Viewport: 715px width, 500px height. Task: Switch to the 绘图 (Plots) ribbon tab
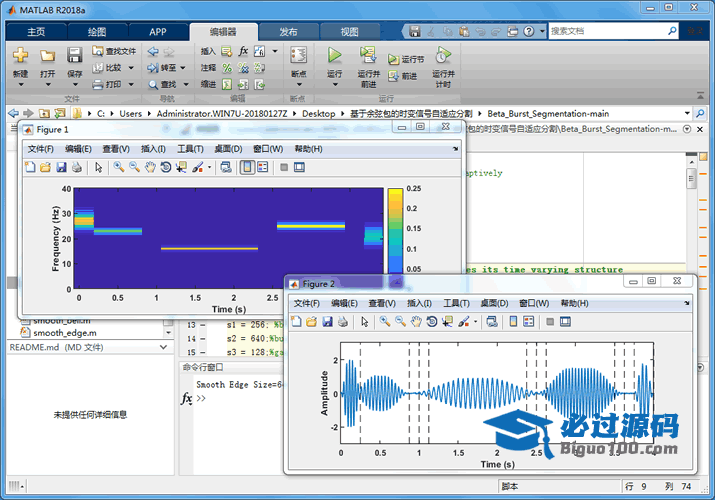tap(98, 31)
